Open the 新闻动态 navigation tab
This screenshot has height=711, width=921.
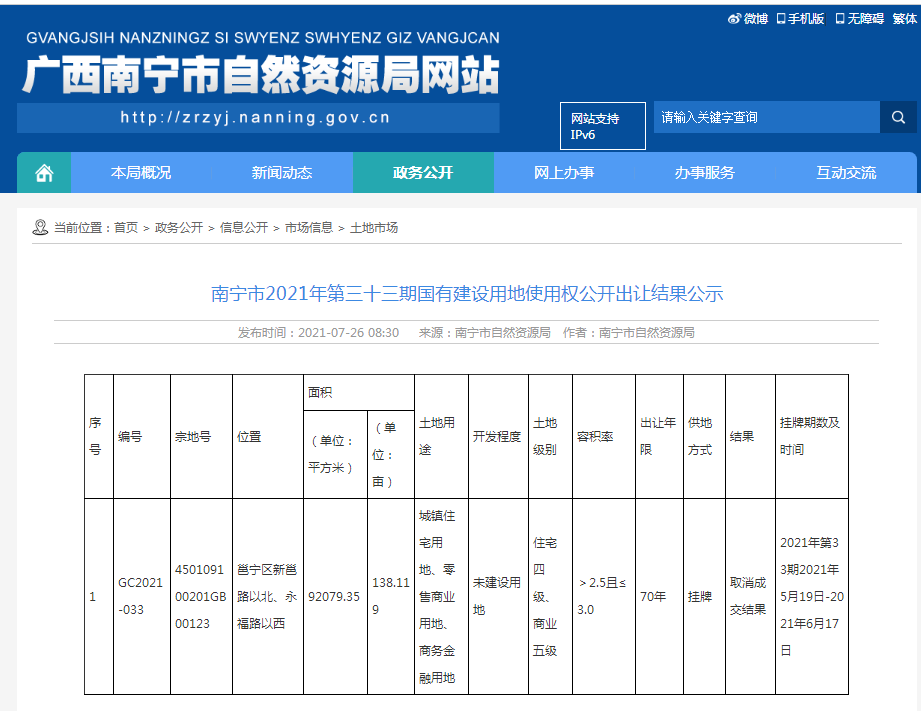pyautogui.click(x=282, y=173)
